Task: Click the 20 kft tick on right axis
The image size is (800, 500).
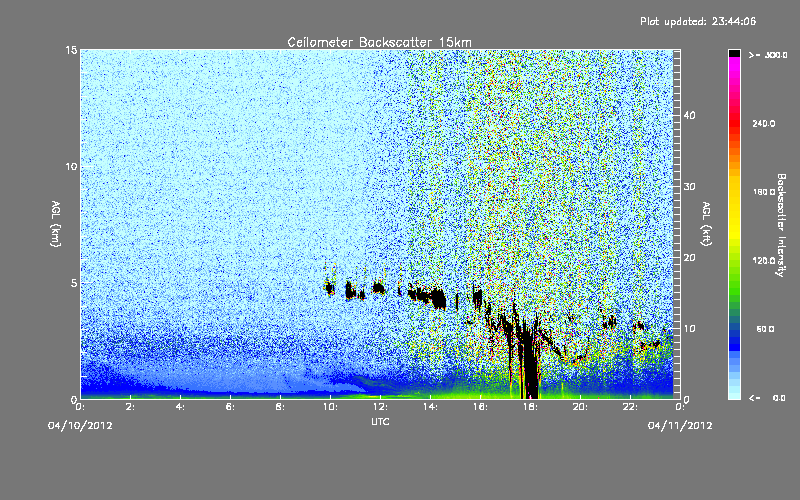Action: pos(689,258)
